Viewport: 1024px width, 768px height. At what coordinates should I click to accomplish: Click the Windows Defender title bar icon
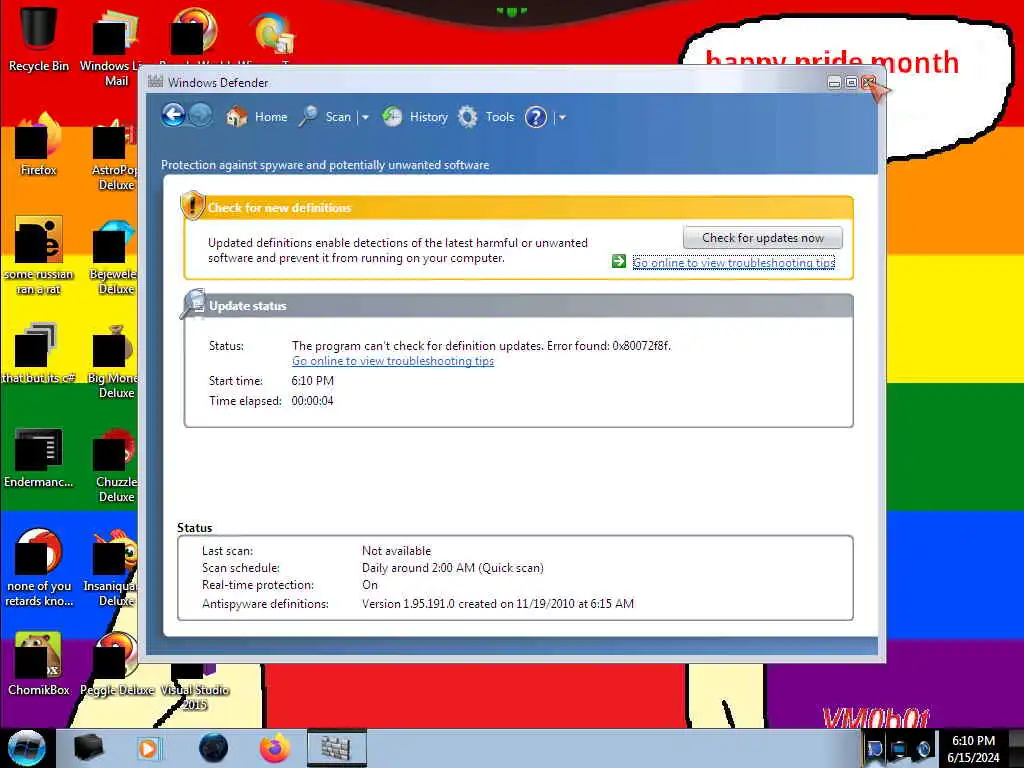tap(155, 82)
